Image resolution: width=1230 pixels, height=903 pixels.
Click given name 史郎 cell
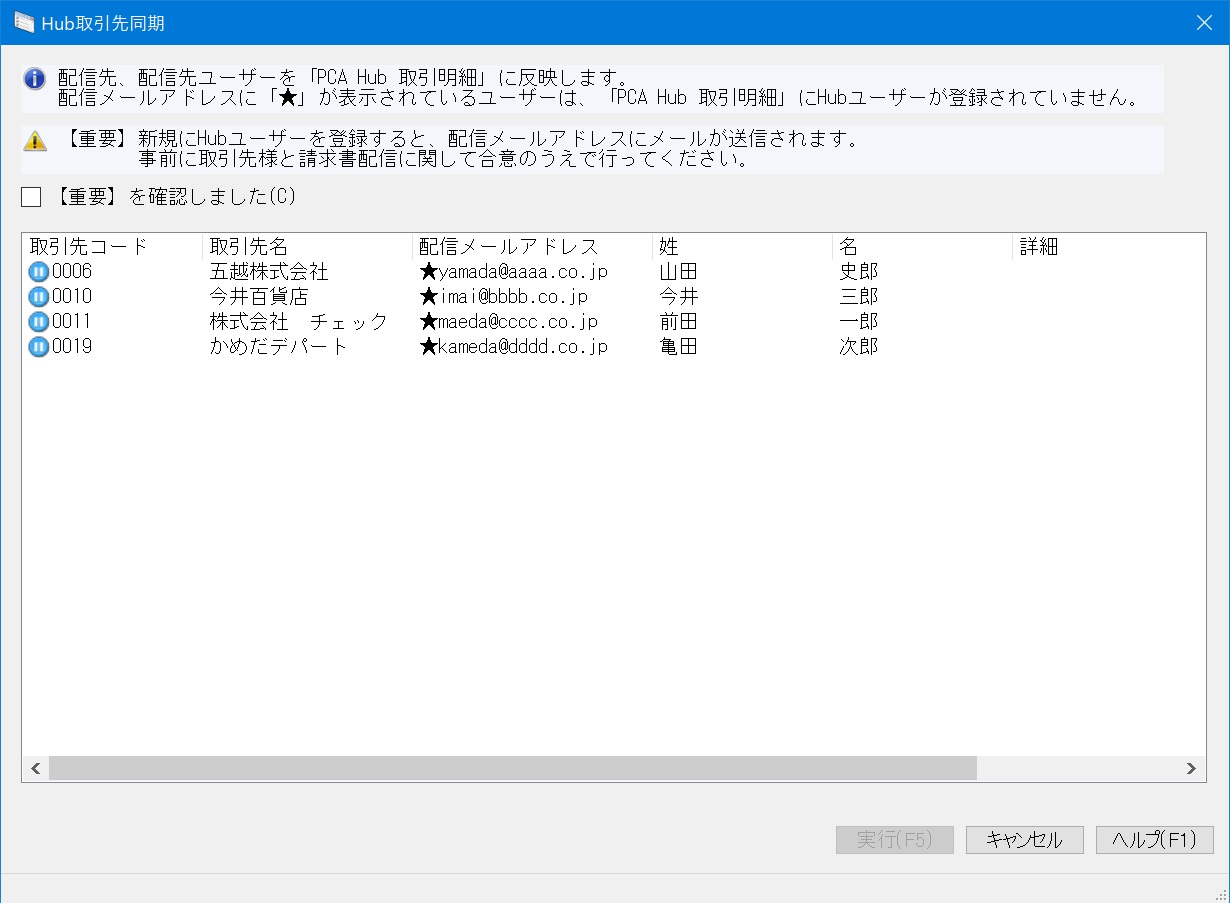pos(858,272)
